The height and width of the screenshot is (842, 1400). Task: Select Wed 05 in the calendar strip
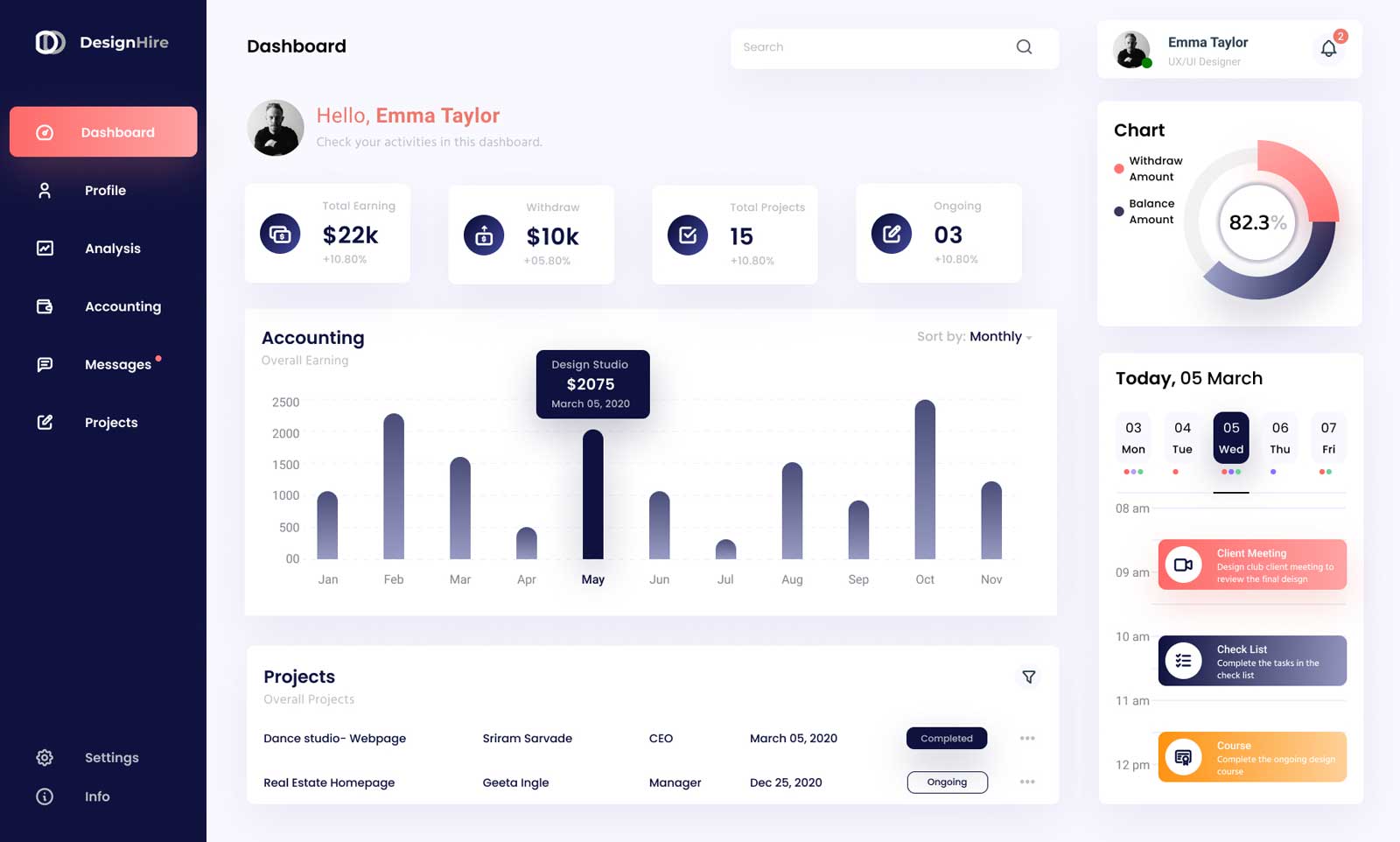coord(1230,438)
